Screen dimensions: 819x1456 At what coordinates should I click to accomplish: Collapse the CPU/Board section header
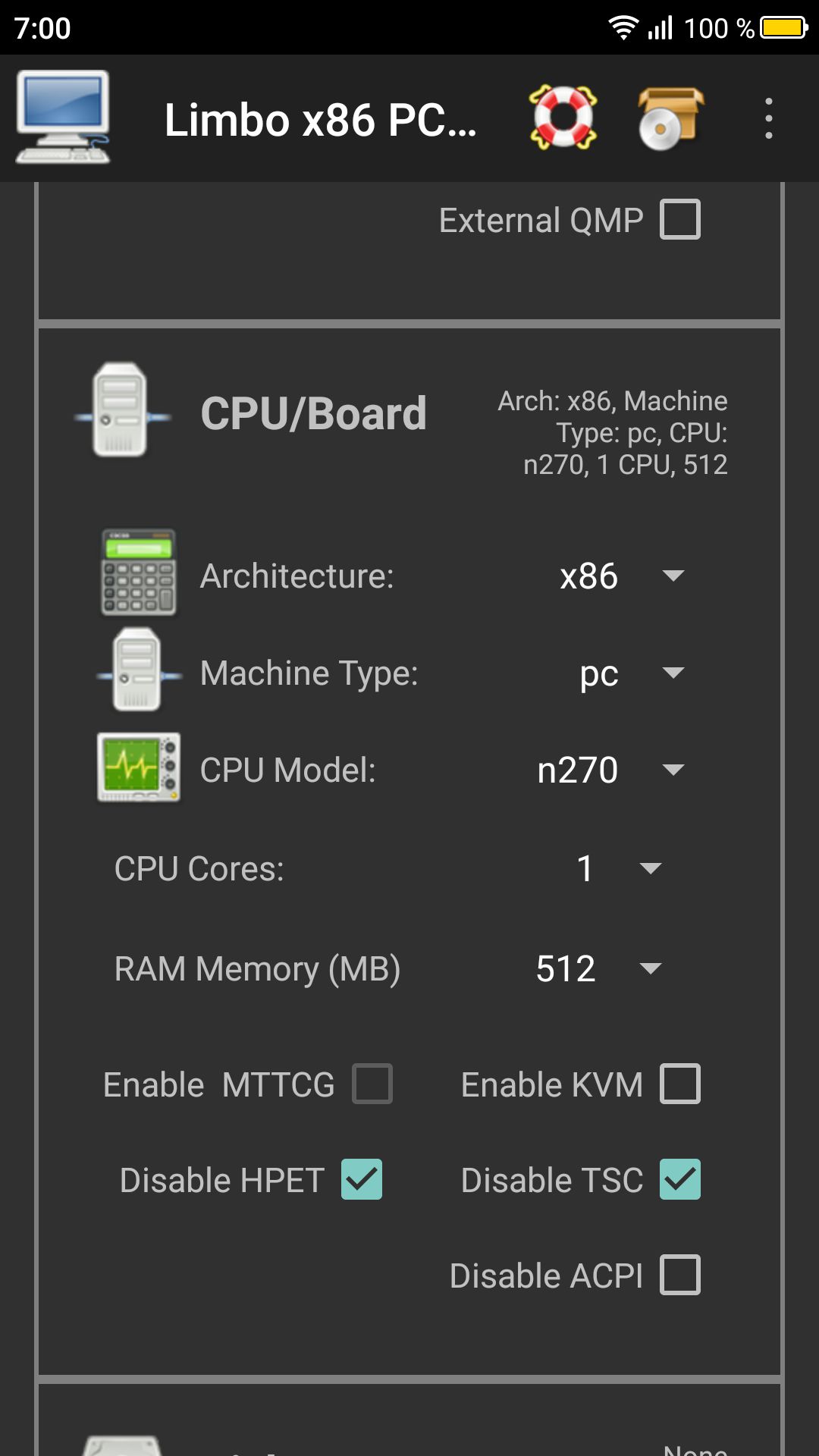tap(314, 414)
